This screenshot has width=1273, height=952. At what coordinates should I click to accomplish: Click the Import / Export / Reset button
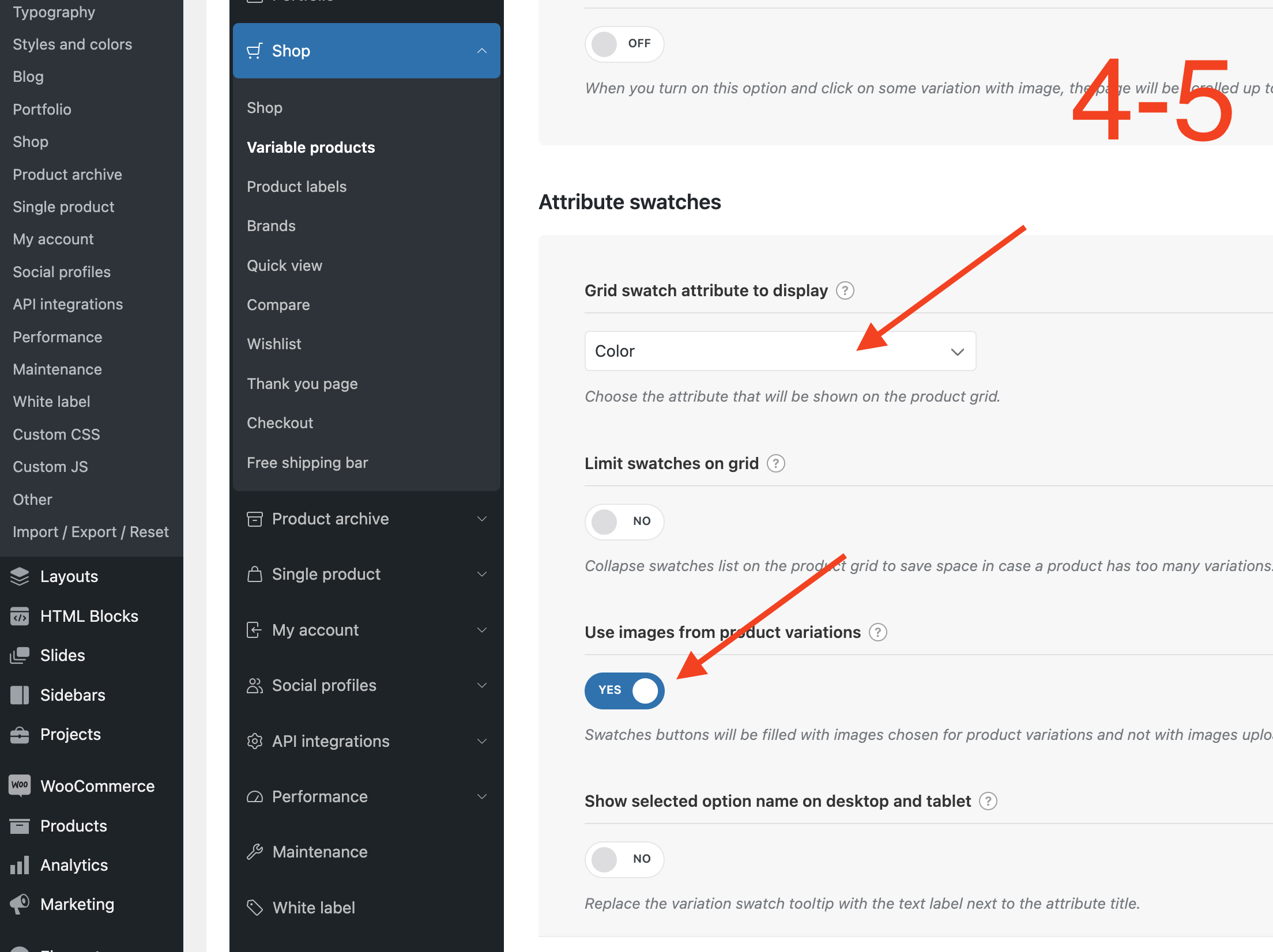(90, 531)
